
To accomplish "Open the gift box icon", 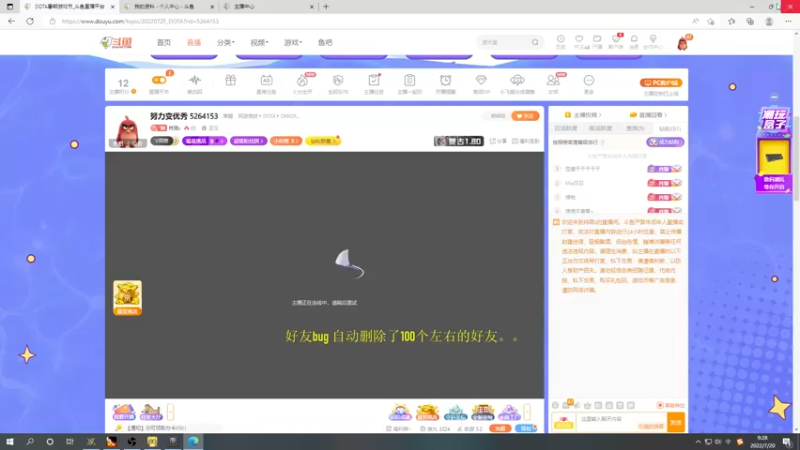I will 231,80.
